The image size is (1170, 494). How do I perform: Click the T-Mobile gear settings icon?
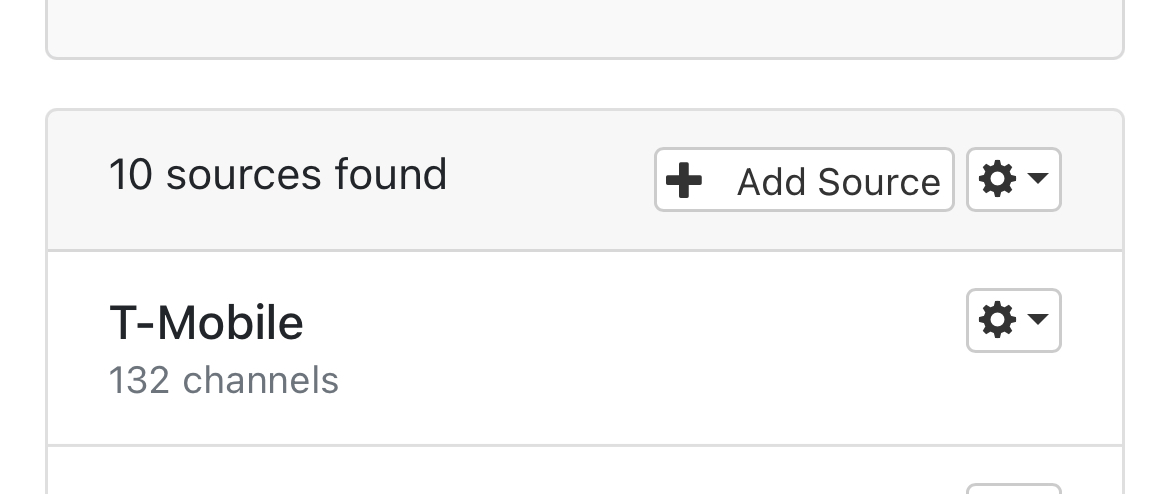tap(998, 321)
